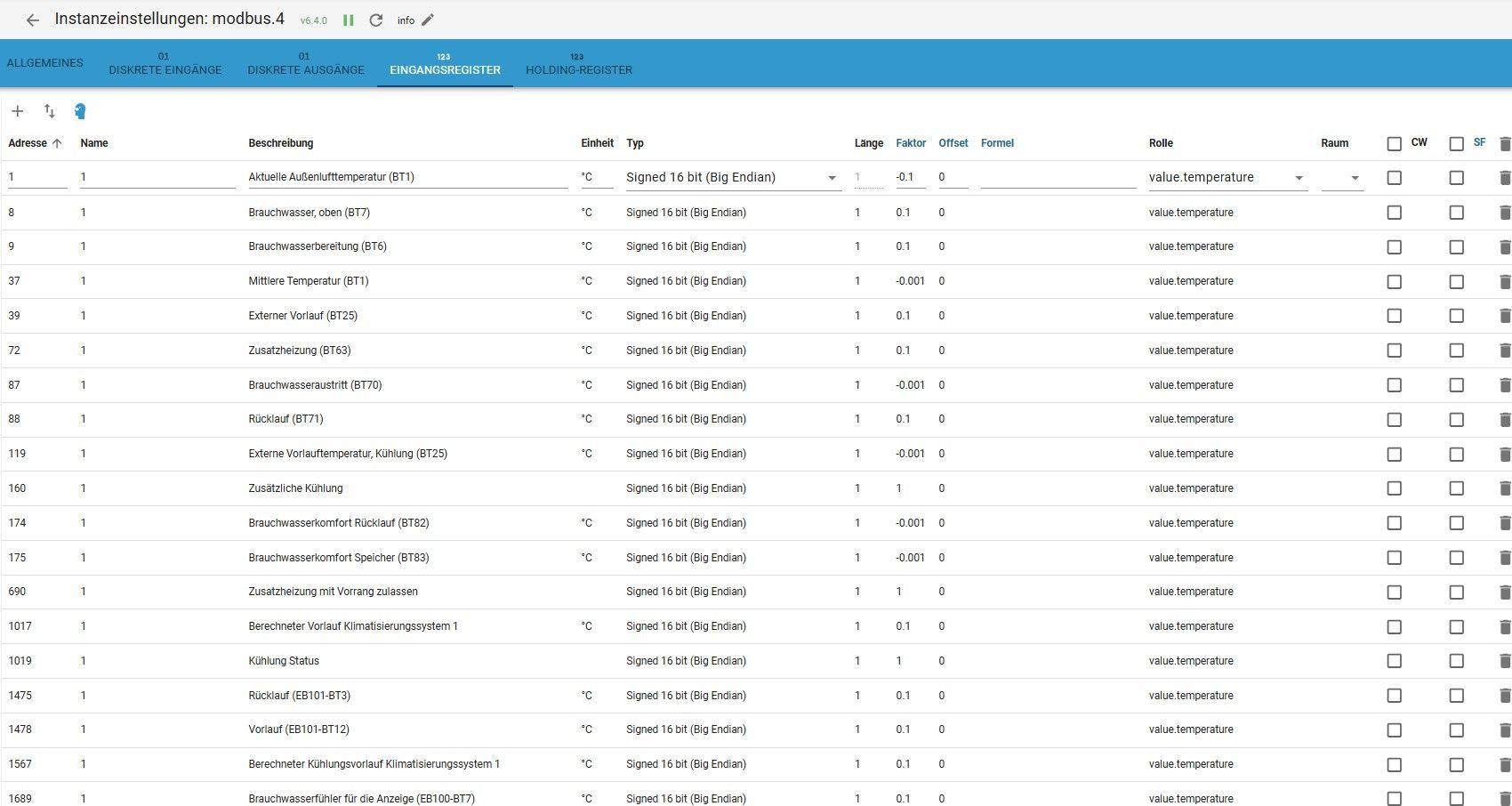Edit the Einheit field in first row
The image size is (1512, 806).
pyautogui.click(x=597, y=177)
